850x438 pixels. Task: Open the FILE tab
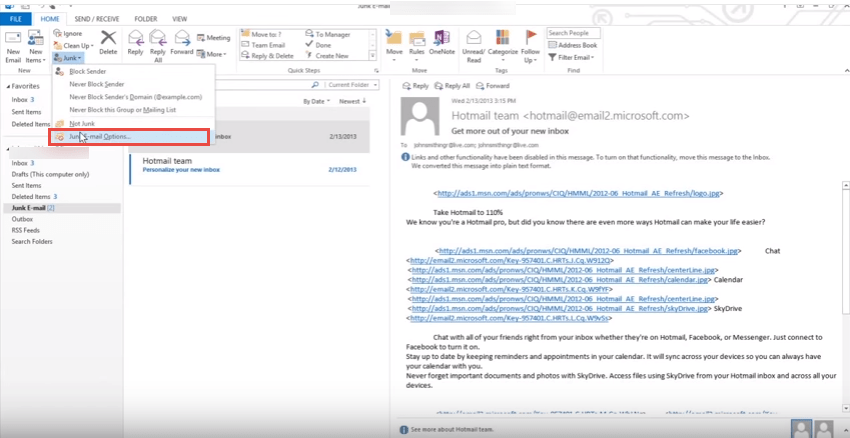point(16,19)
